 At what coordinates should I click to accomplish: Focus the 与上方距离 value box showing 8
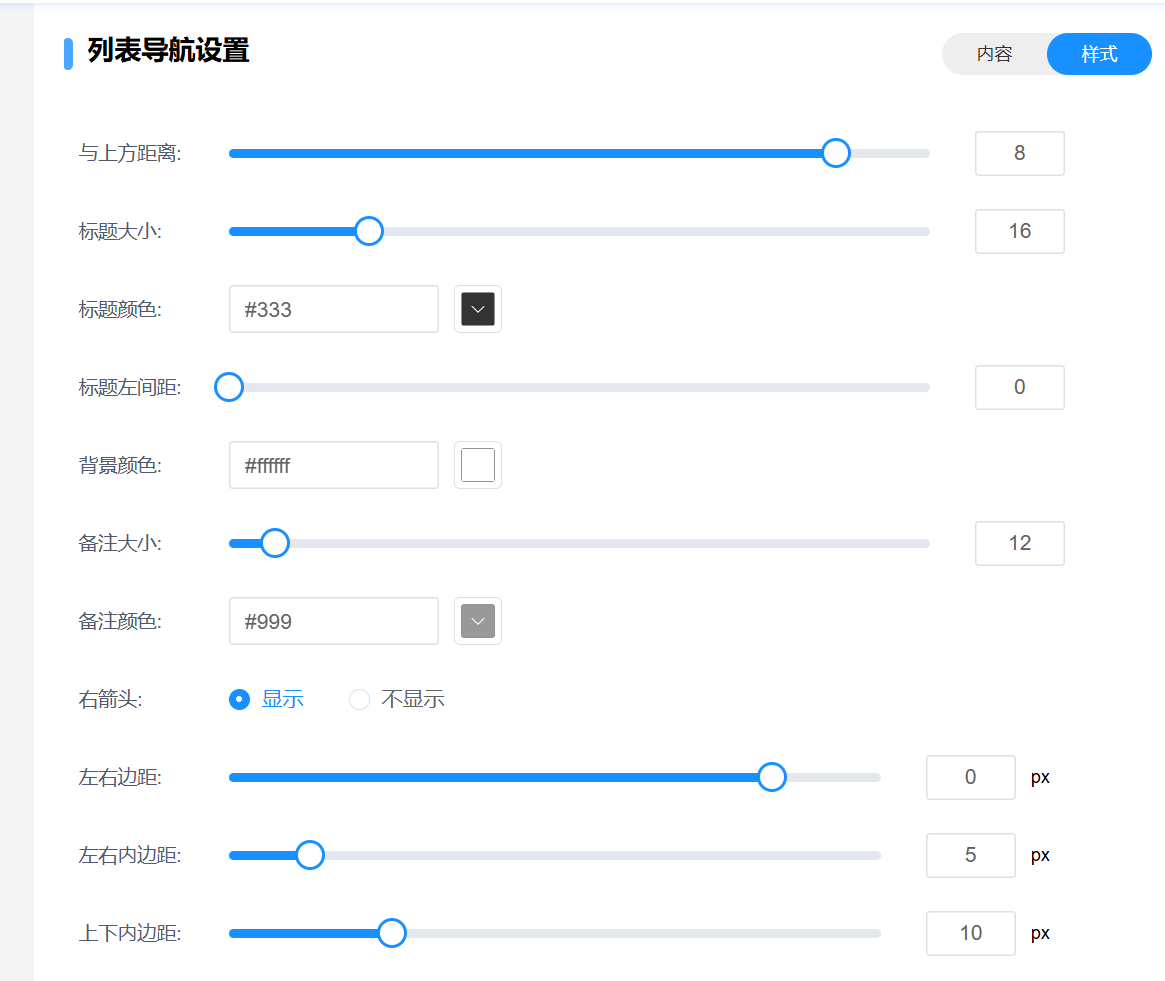pos(1019,153)
